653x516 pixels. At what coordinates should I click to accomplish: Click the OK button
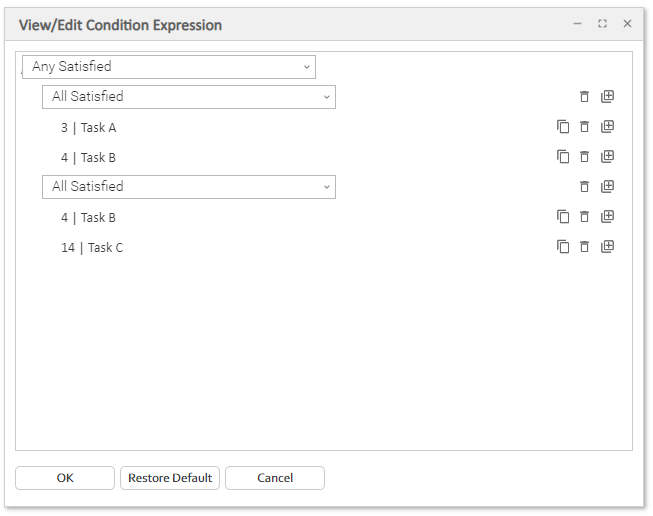click(65, 478)
